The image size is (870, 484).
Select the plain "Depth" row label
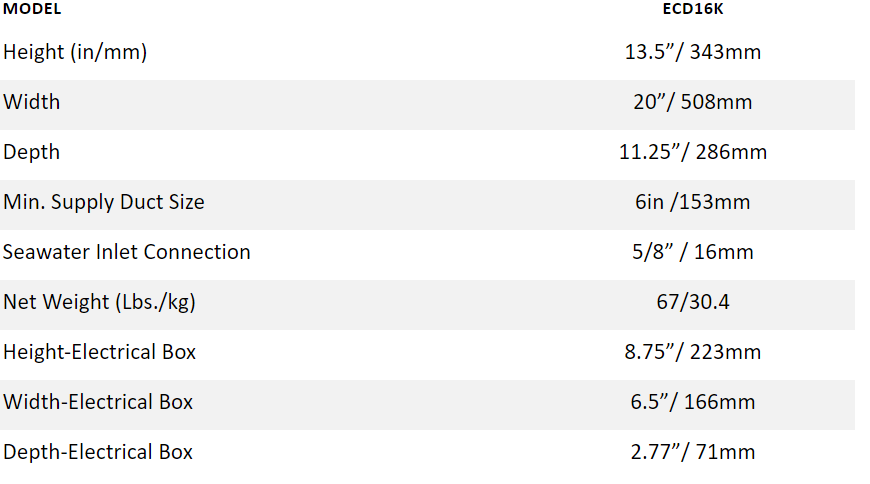(32, 152)
